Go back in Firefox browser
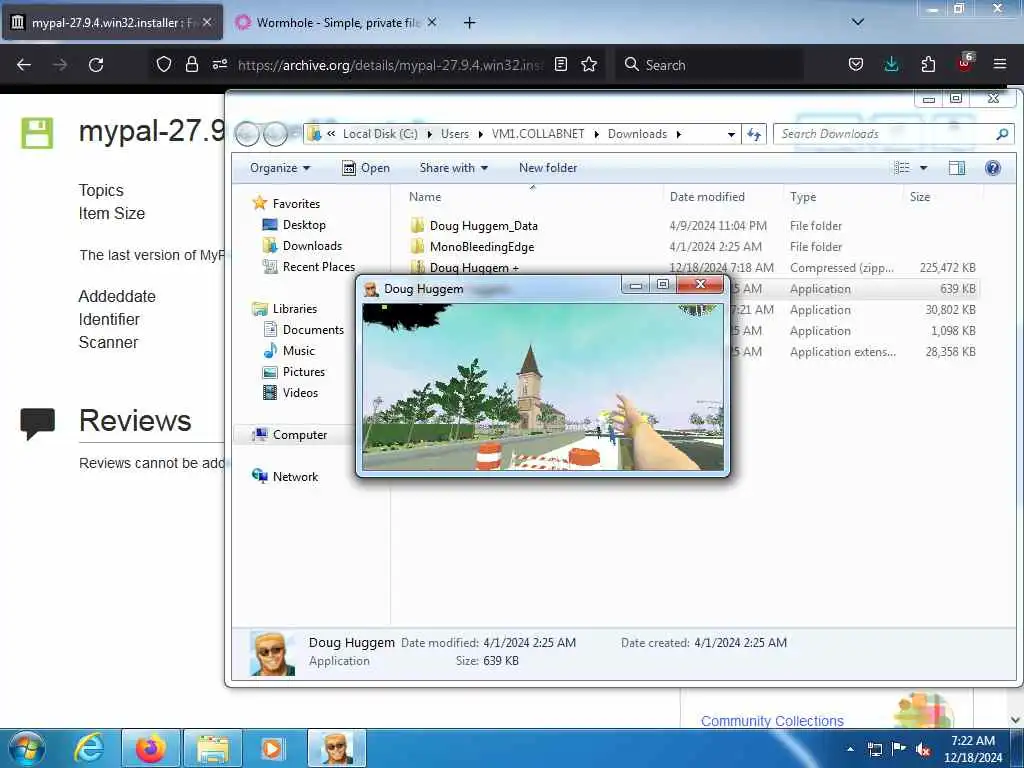Image resolution: width=1024 pixels, height=768 pixels. 24,65
